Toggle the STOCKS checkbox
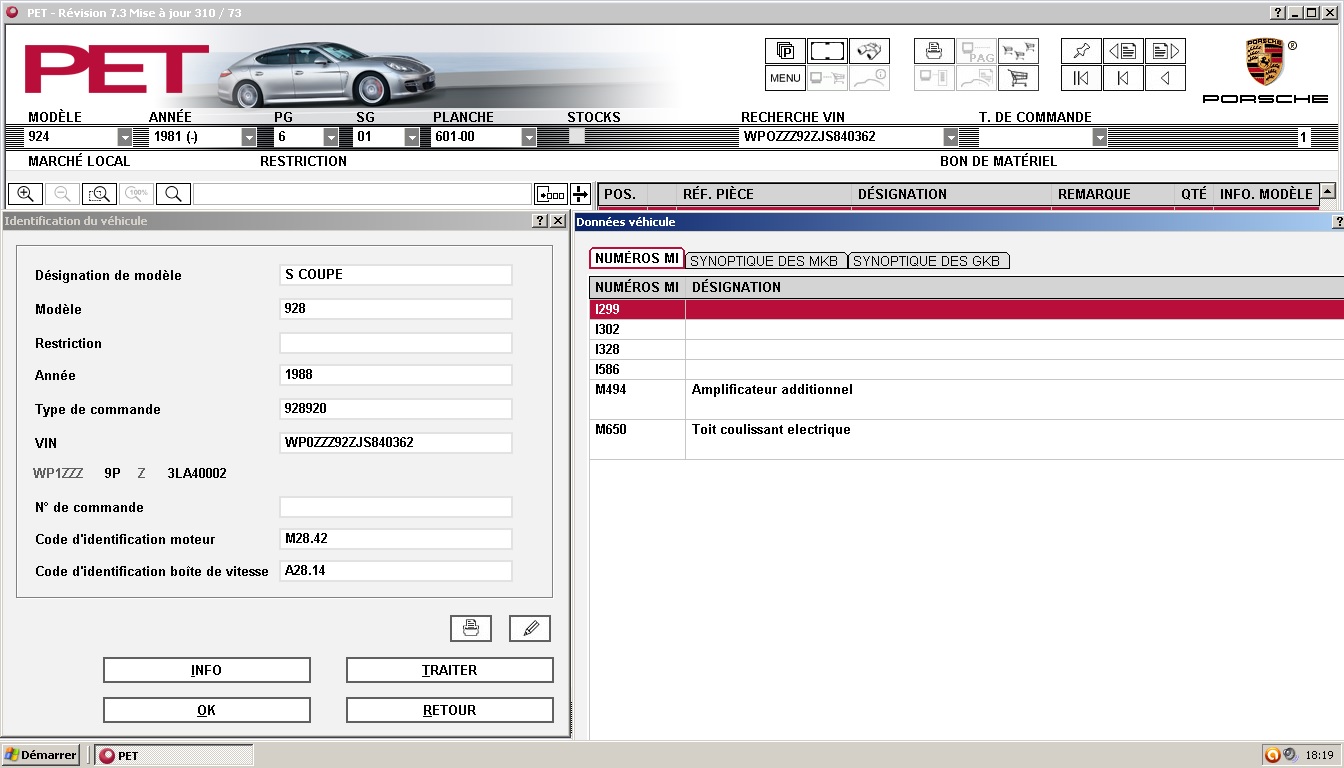The width and height of the screenshot is (1344, 768). click(x=577, y=136)
